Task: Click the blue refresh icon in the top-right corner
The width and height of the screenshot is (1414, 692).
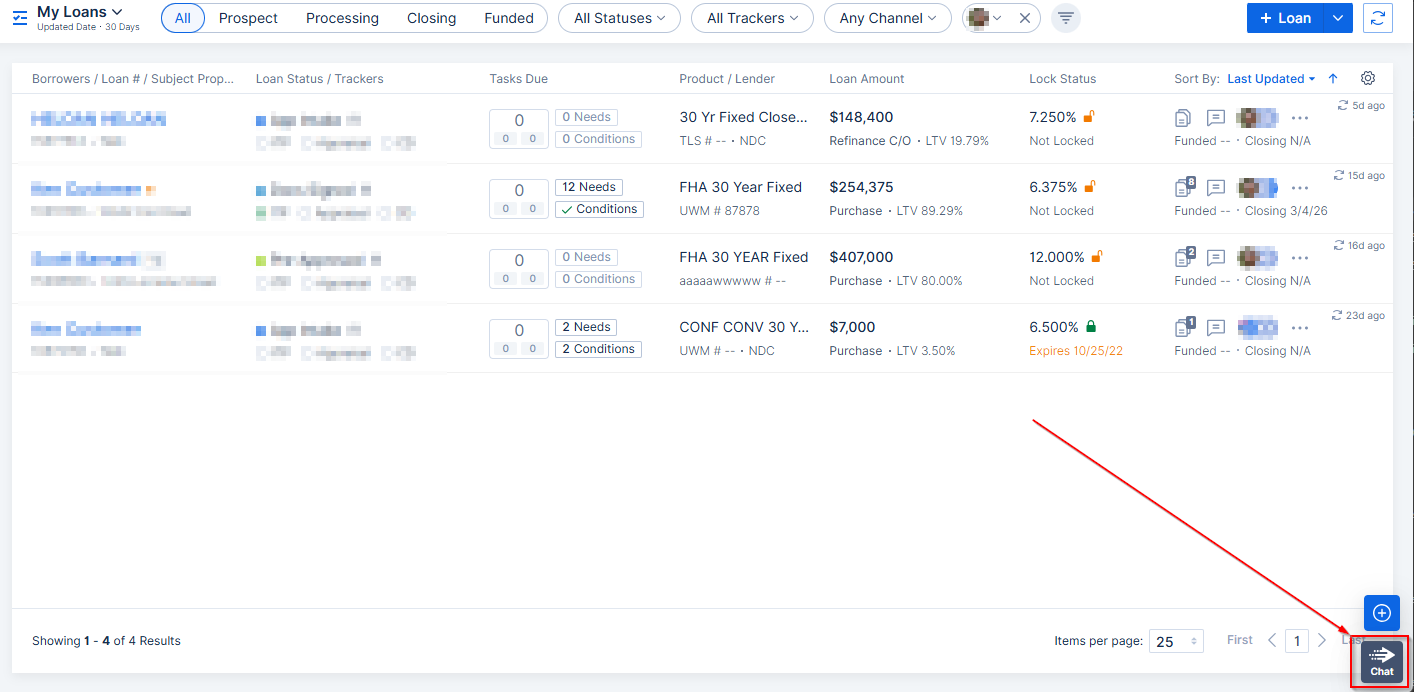Action: 1378,18
